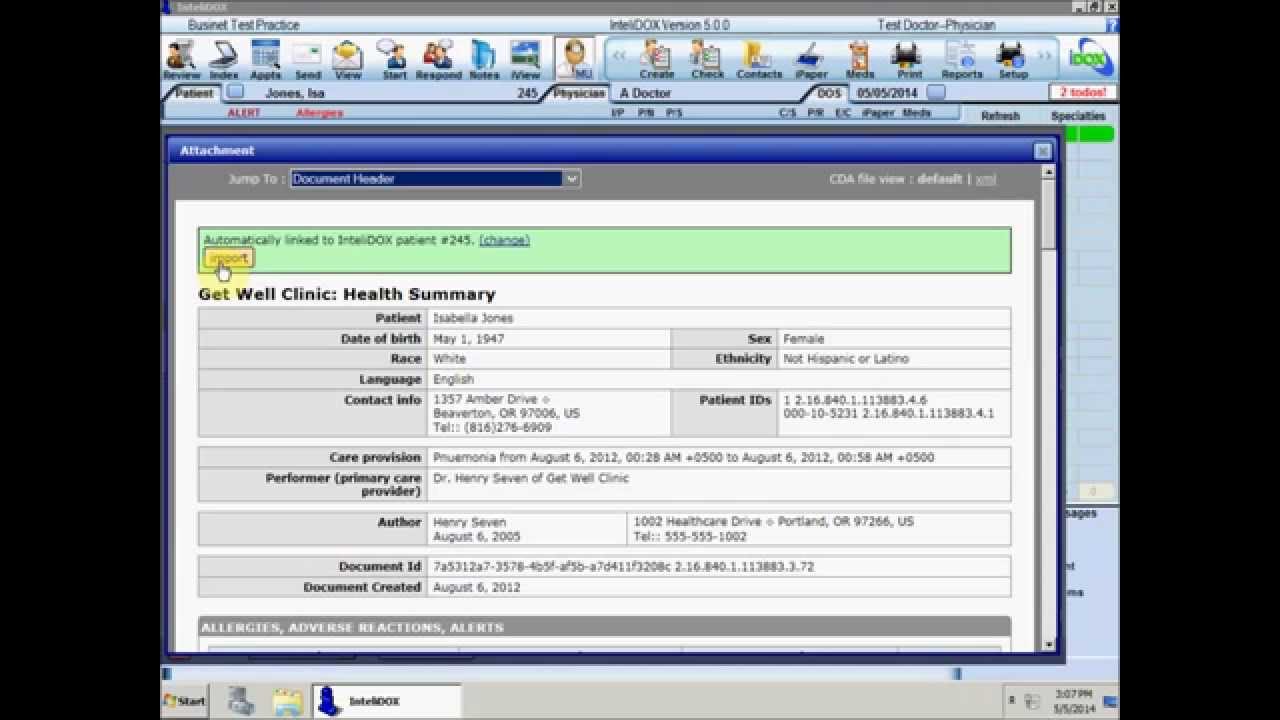Viewport: 1280px width, 720px height.
Task: Open the View mail icon
Action: 348,59
